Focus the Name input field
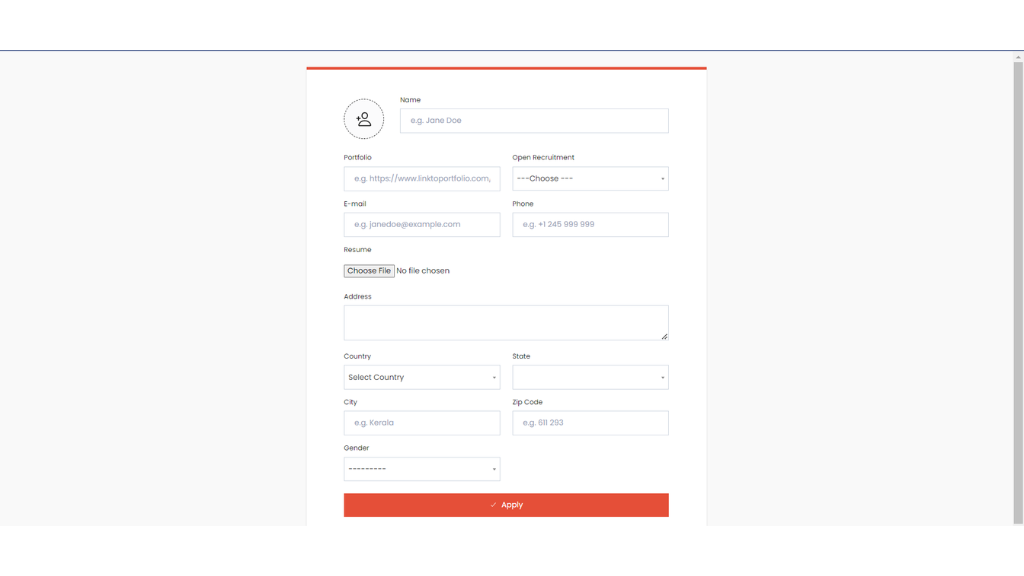The width and height of the screenshot is (1024, 576). pyautogui.click(x=534, y=121)
